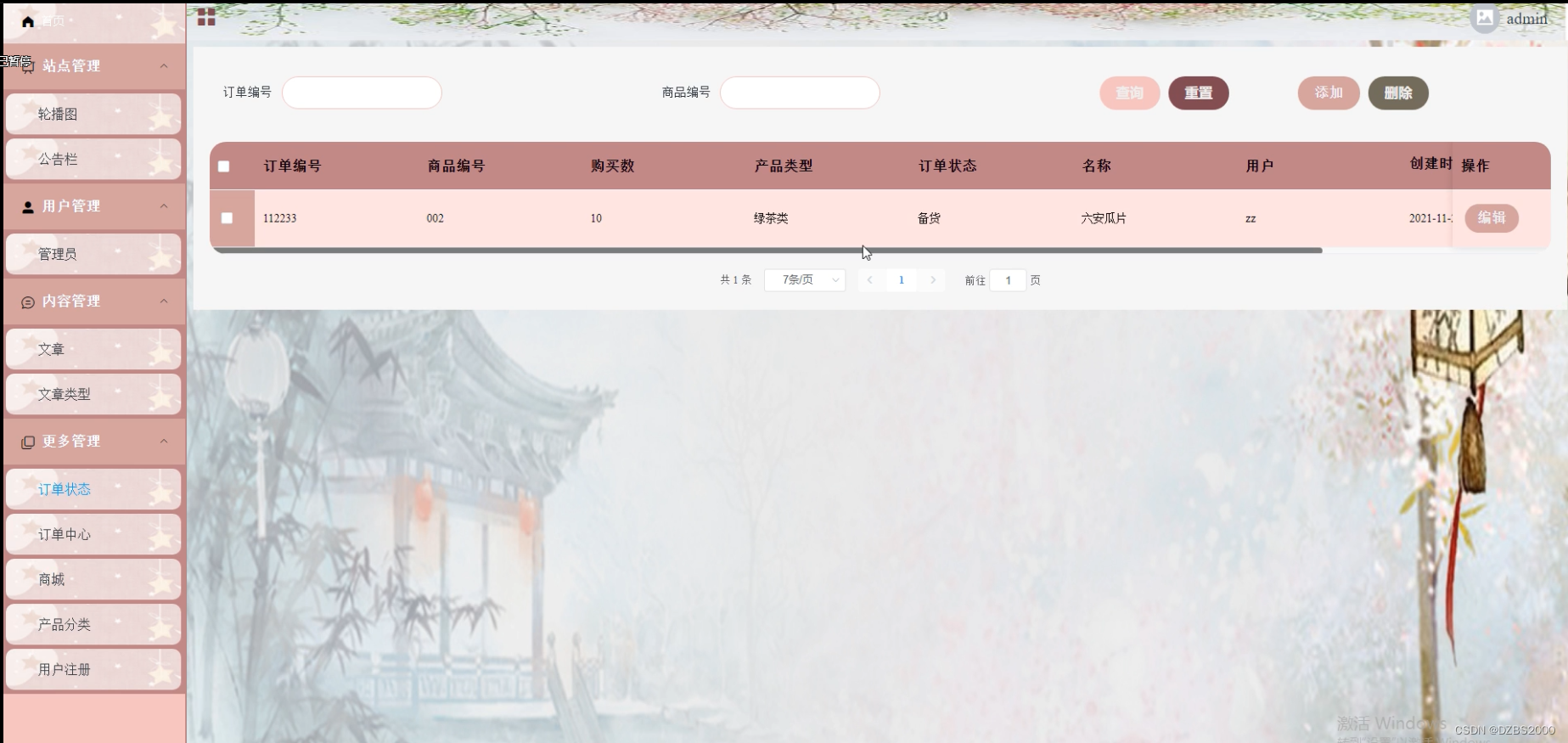
Task: Check the row checkbox for order 112233
Action: click(227, 218)
